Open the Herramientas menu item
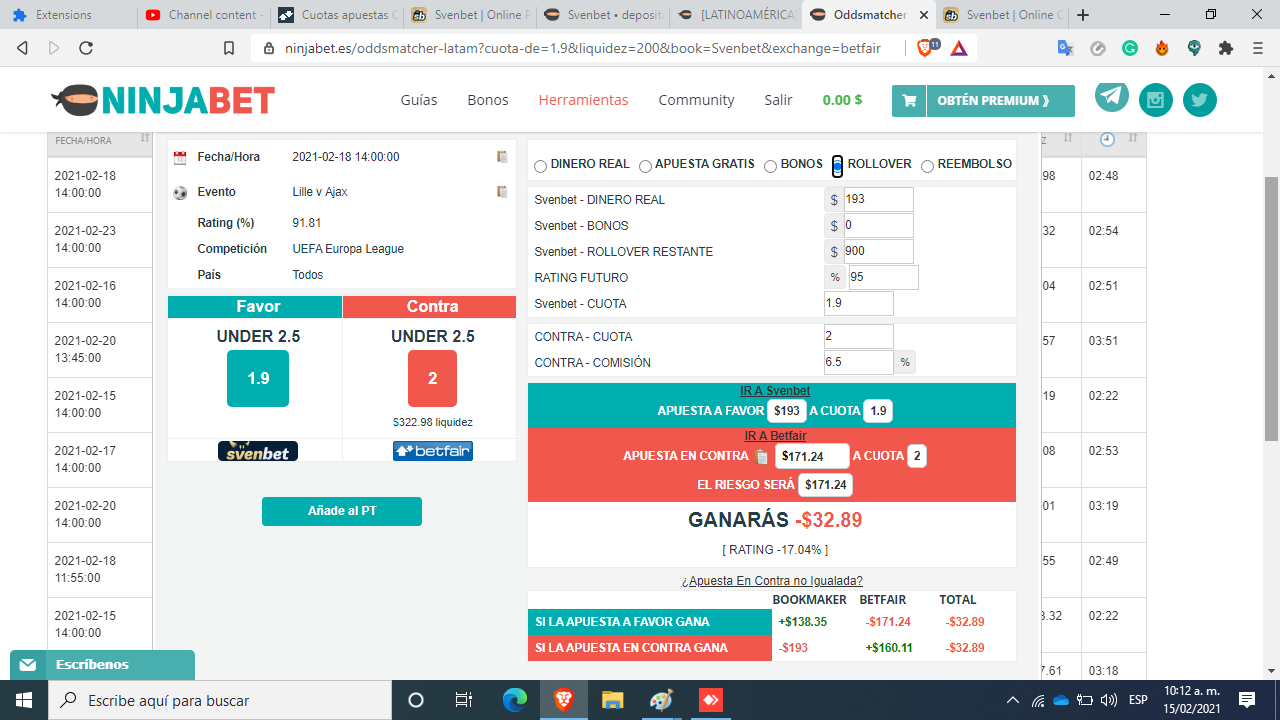The image size is (1280, 720). point(583,100)
